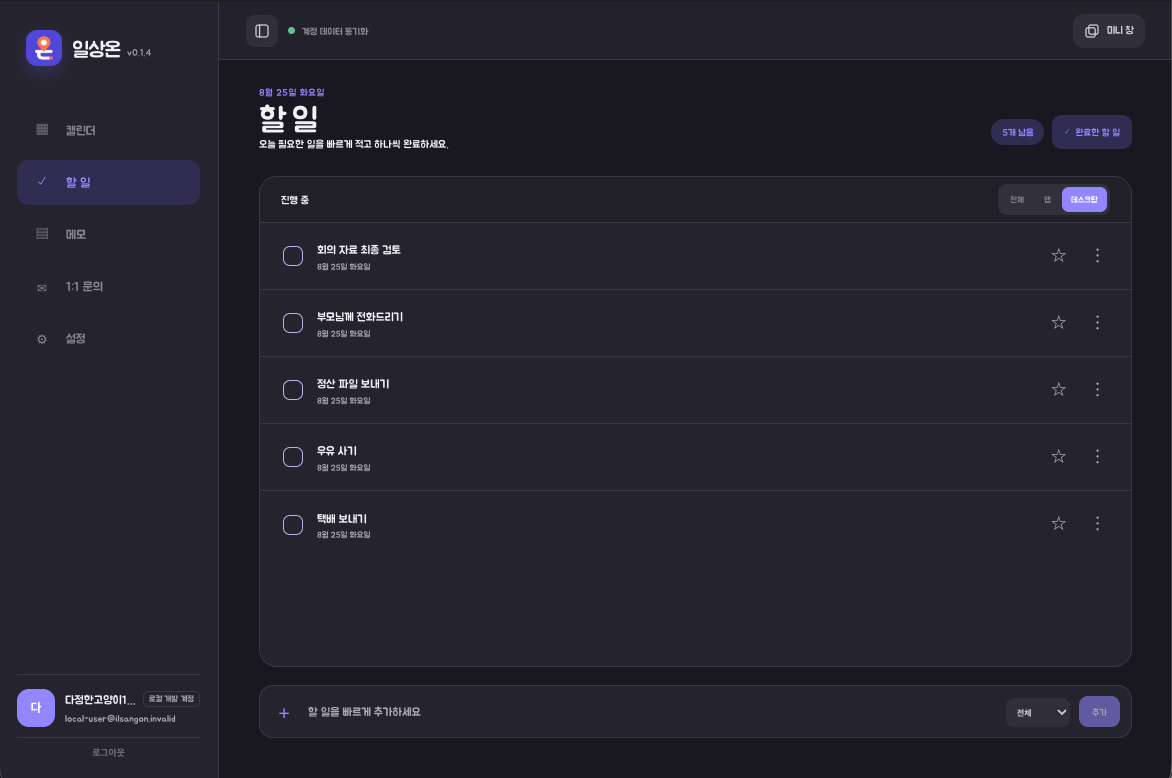Collapse the sidebar with the panel icon
Viewport: 1172px width, 778px height.
coord(262,31)
